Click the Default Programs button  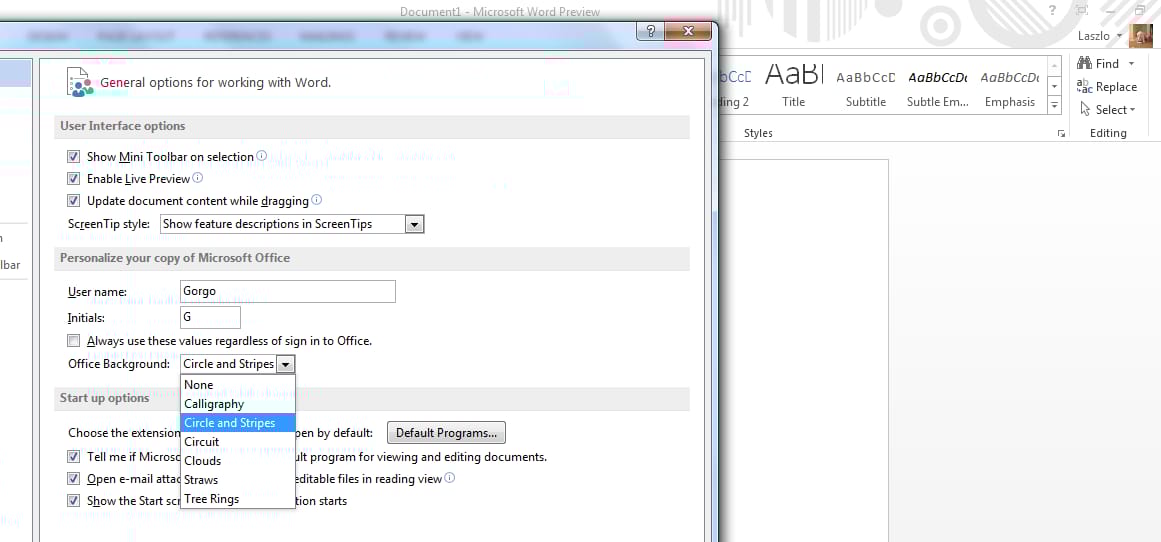point(446,433)
